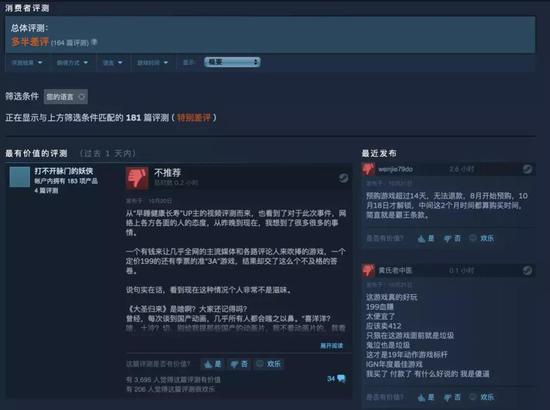The height and width of the screenshot is (410, 550).
Task: Click Steam icon on 黄氏老中医 review
Action: tap(528, 270)
